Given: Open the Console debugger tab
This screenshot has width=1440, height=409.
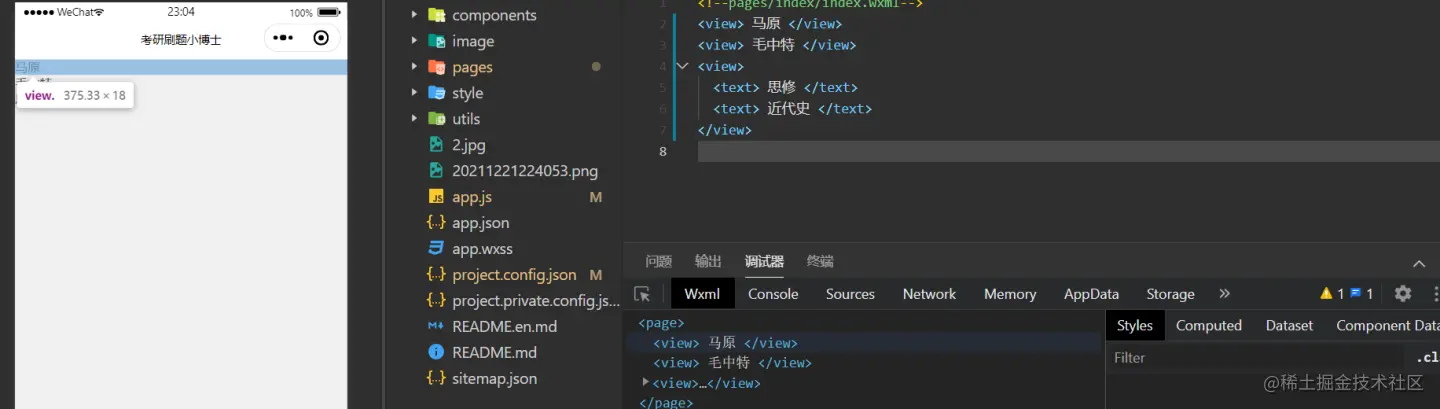Looking at the screenshot, I should click(773, 294).
